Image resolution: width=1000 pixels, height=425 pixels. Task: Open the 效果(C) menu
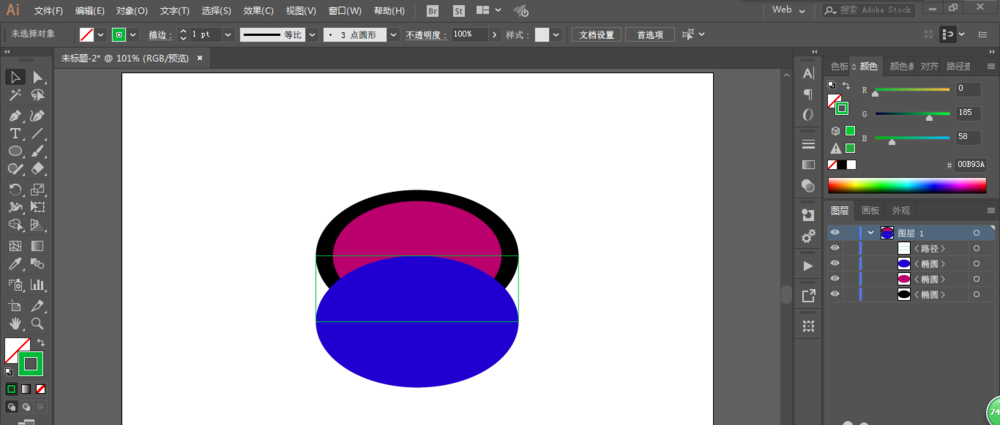pos(258,11)
